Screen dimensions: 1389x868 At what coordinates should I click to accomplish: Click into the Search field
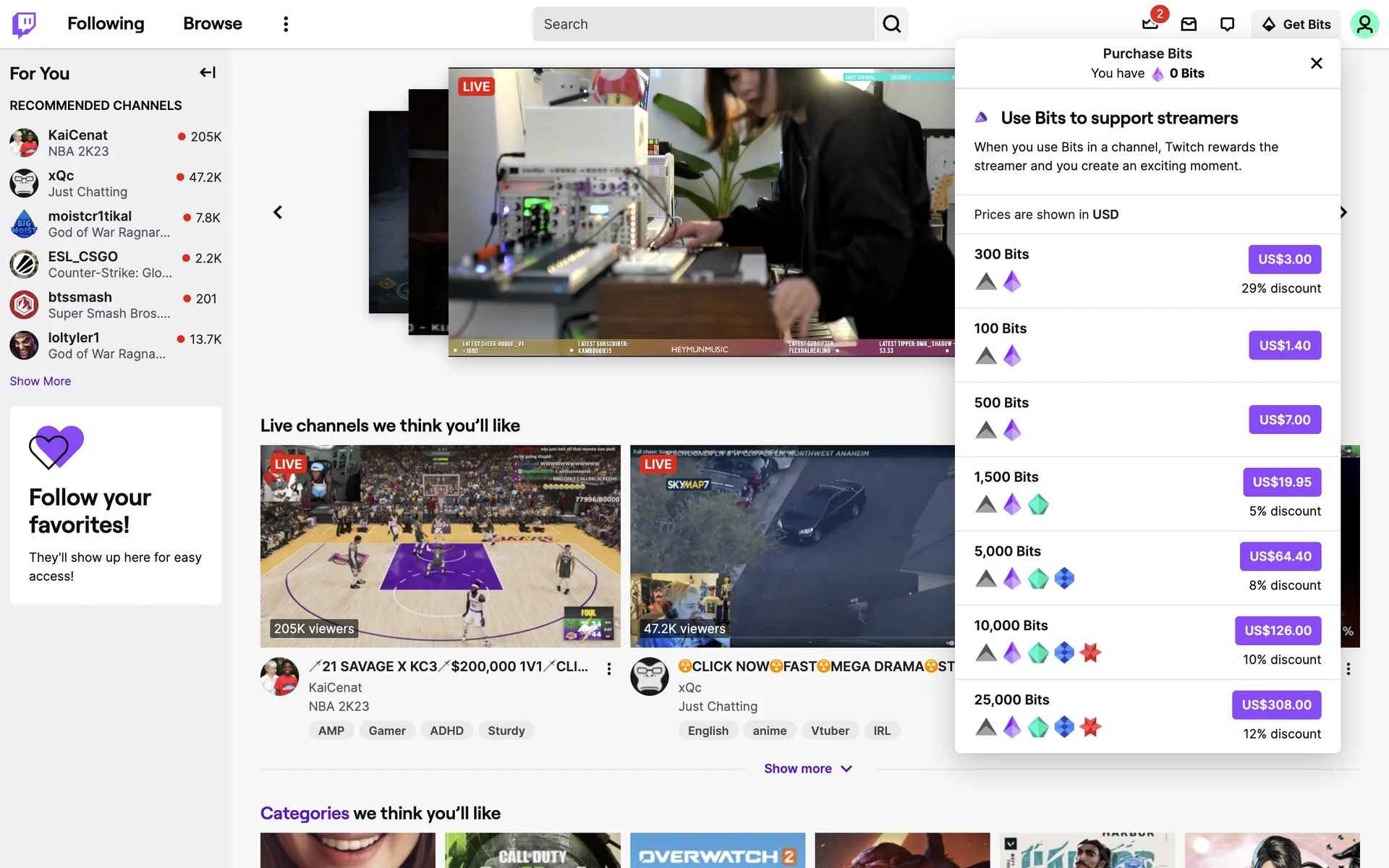click(x=702, y=24)
